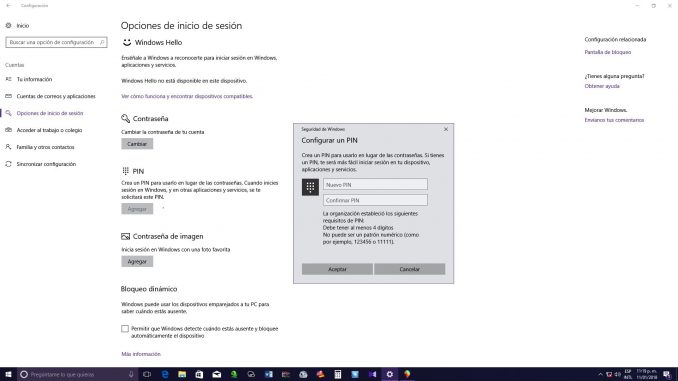Show hidden system tray icons
The height and width of the screenshot is (381, 678).
[x=600, y=374]
